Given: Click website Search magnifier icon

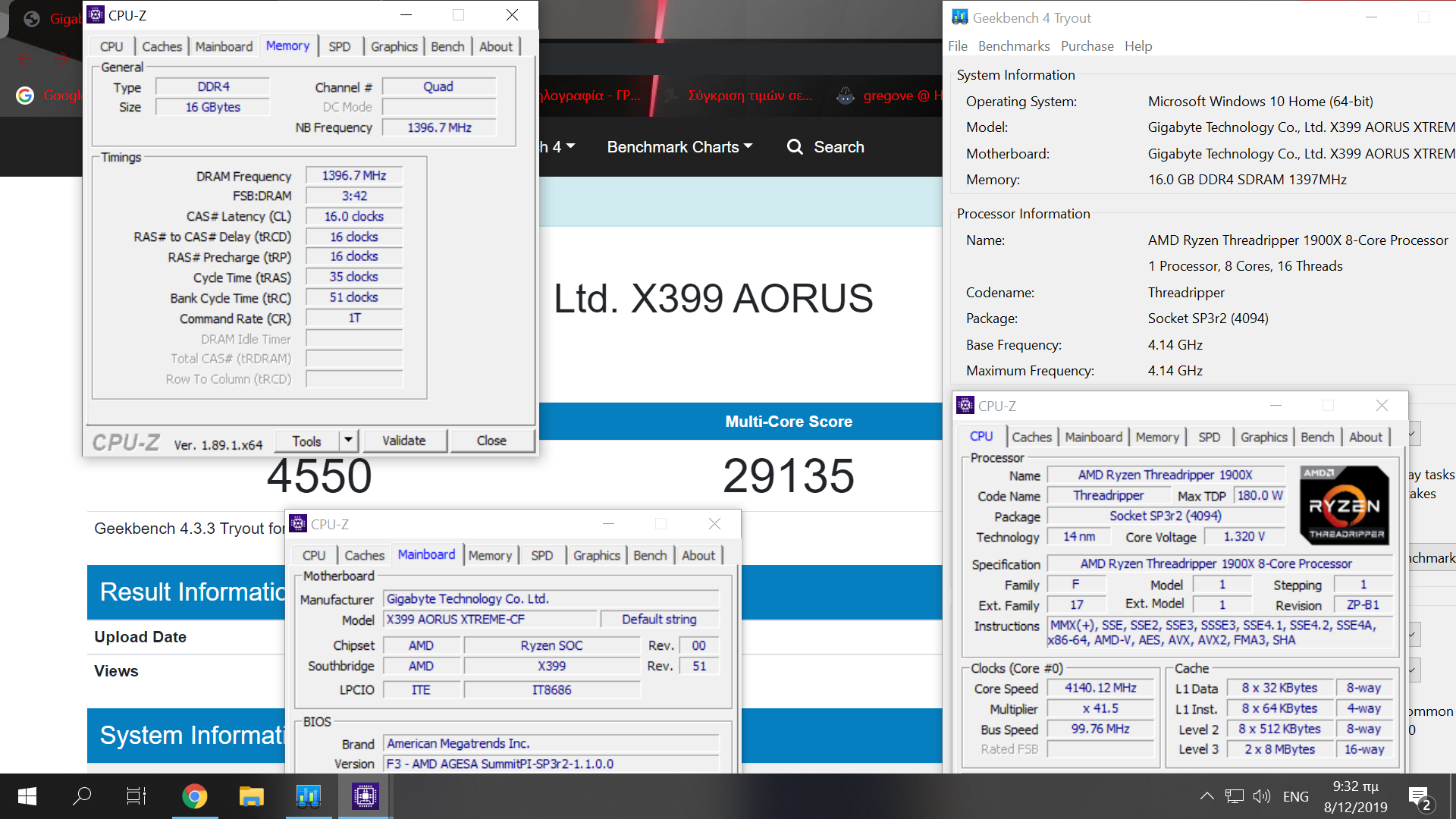Looking at the screenshot, I should (x=795, y=147).
